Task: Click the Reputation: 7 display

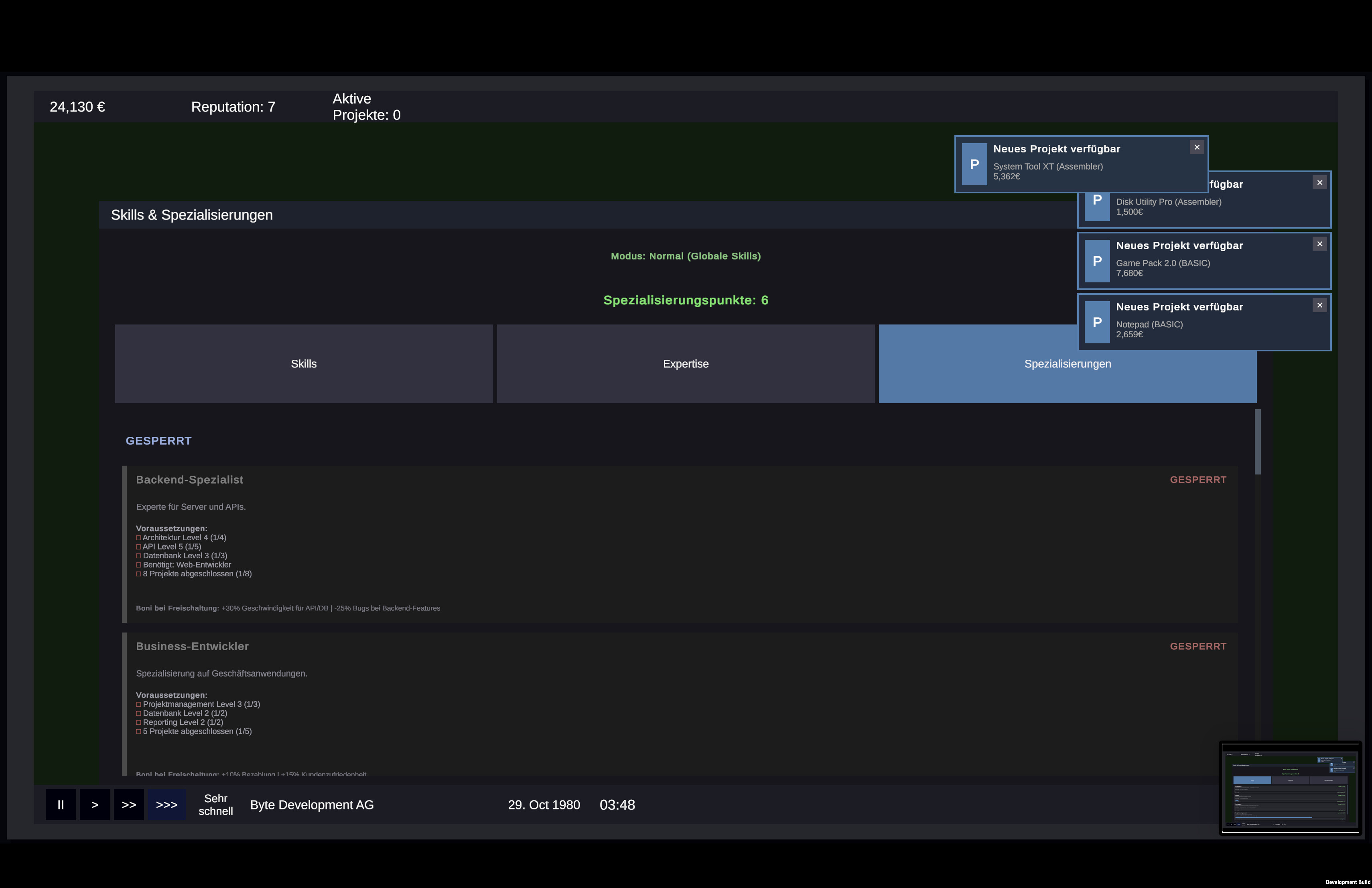Action: point(233,107)
